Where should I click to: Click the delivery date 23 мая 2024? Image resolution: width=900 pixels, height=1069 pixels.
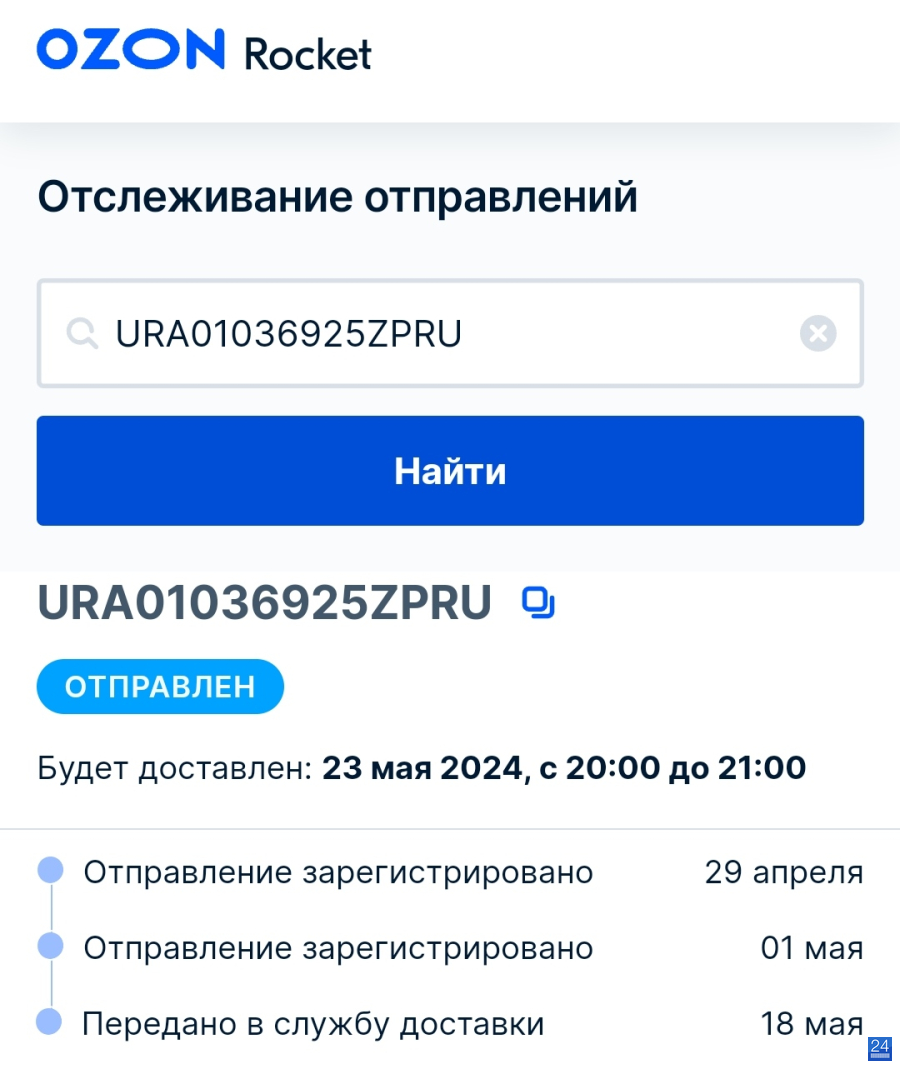point(422,768)
